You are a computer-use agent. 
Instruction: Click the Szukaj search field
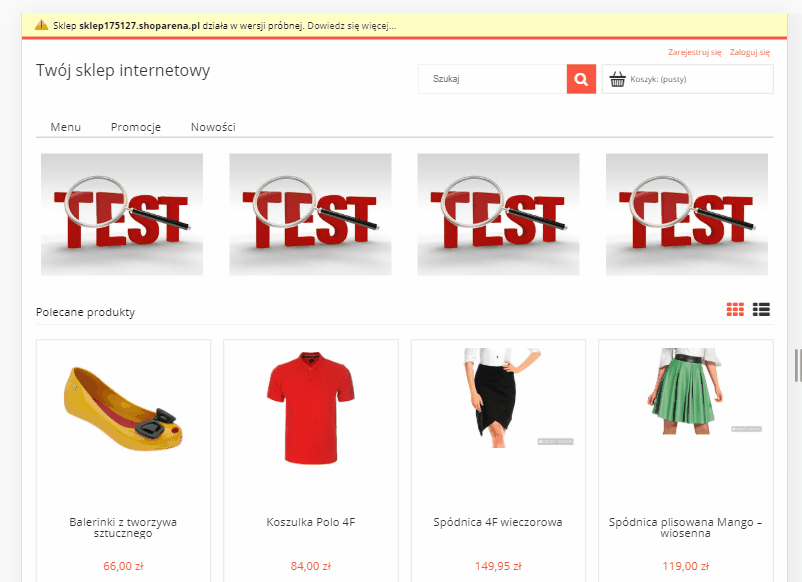[x=492, y=79]
